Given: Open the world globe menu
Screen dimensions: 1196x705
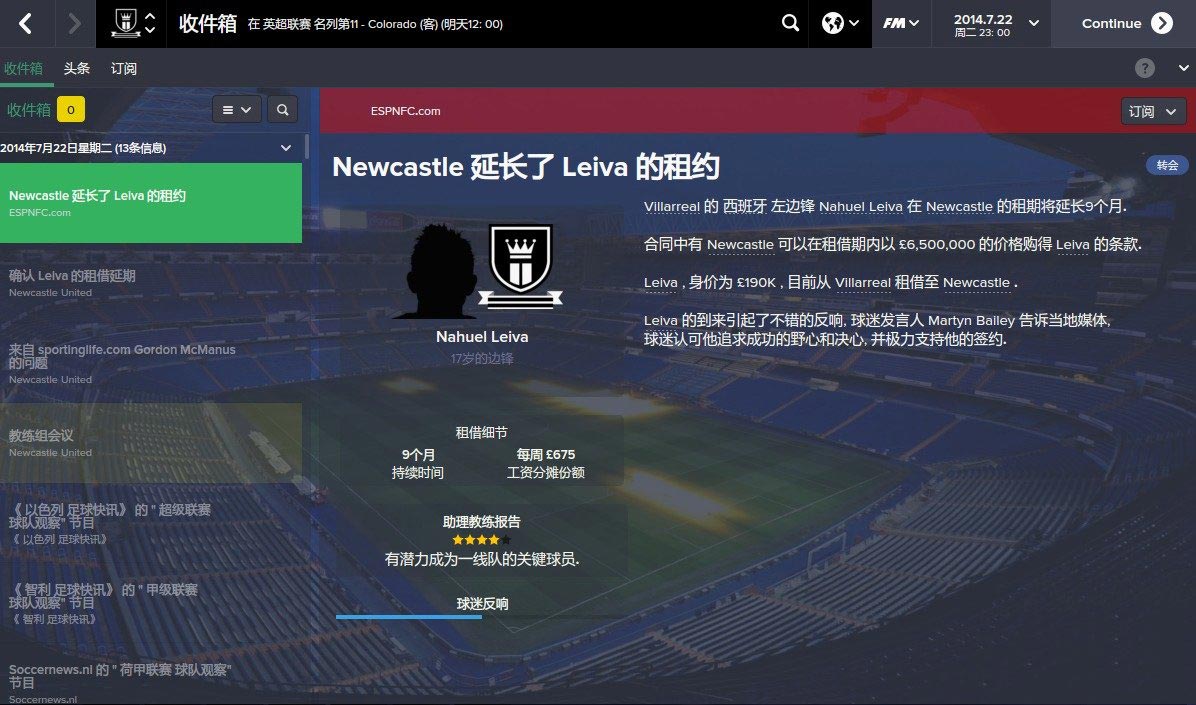Looking at the screenshot, I should pos(840,23).
